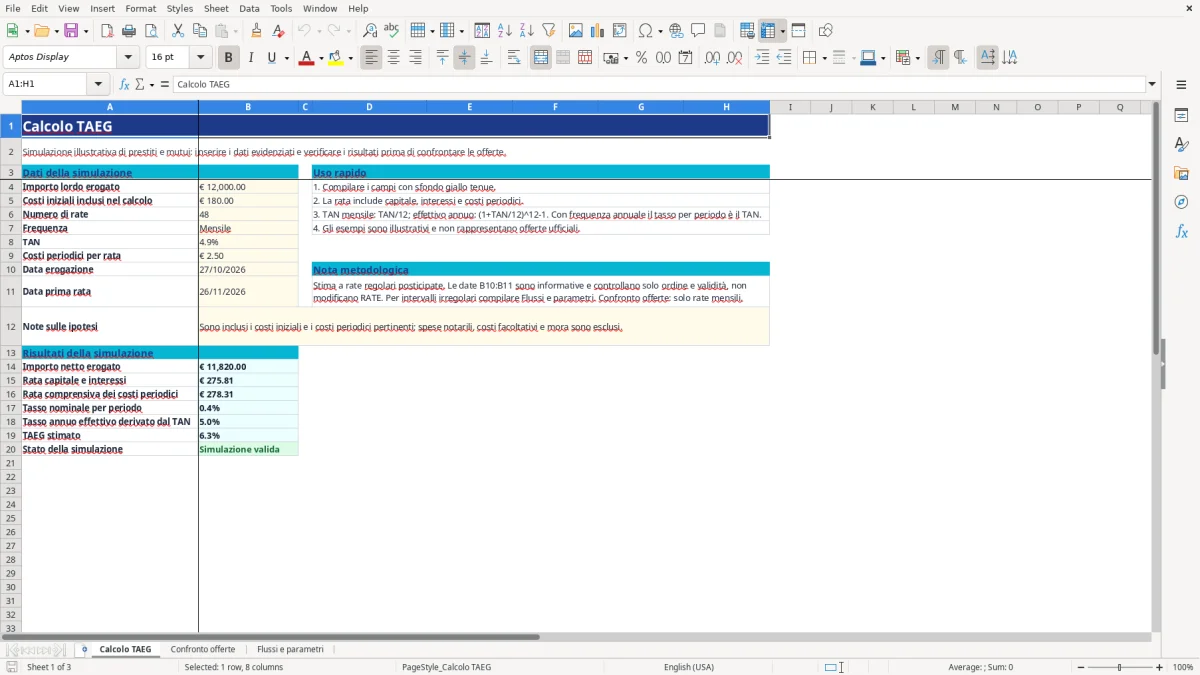Image resolution: width=1200 pixels, height=675 pixels.
Task: Center the cell text horizontally
Action: 393,58
